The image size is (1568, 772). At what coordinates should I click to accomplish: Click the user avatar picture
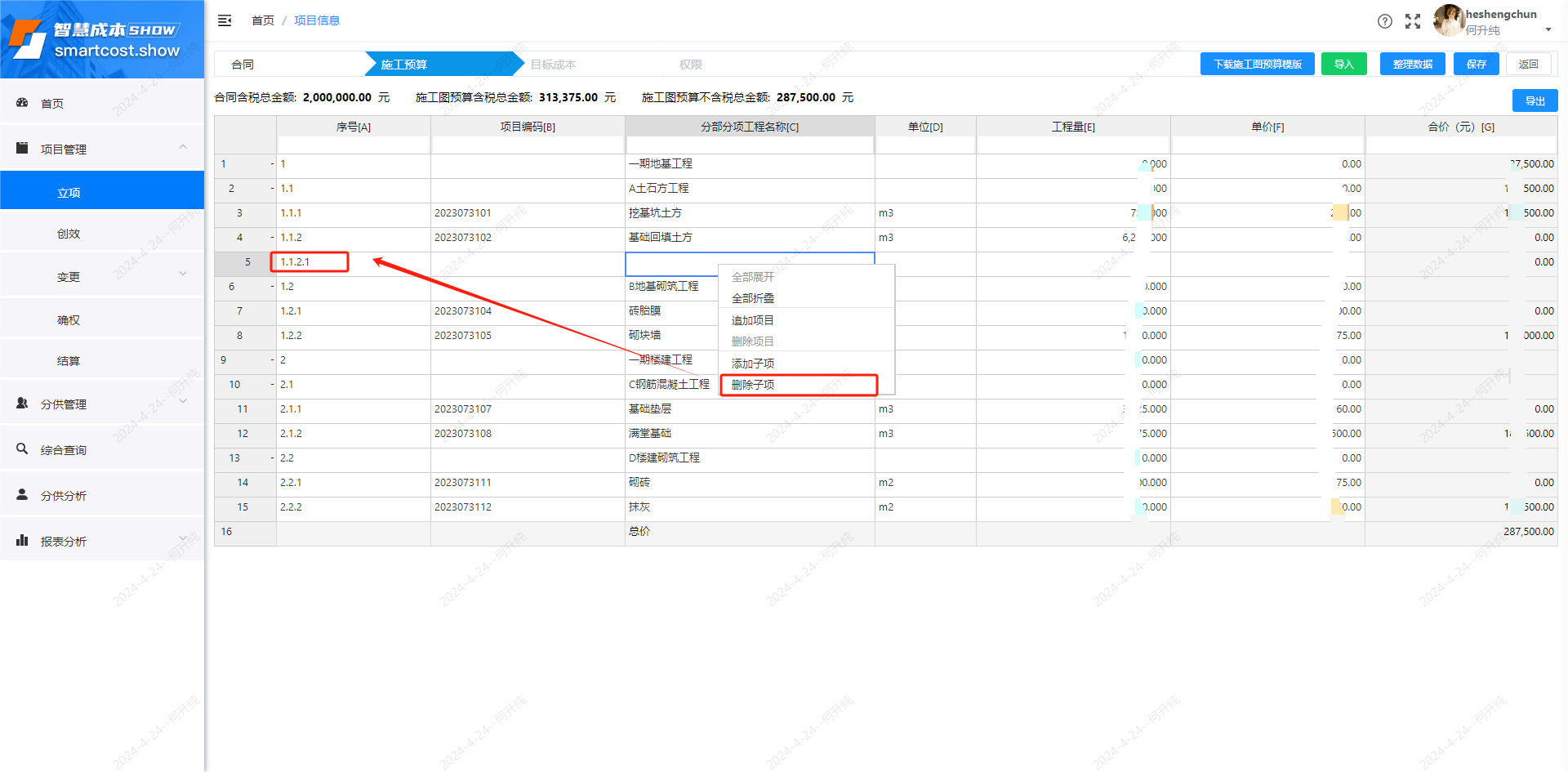click(x=1448, y=20)
